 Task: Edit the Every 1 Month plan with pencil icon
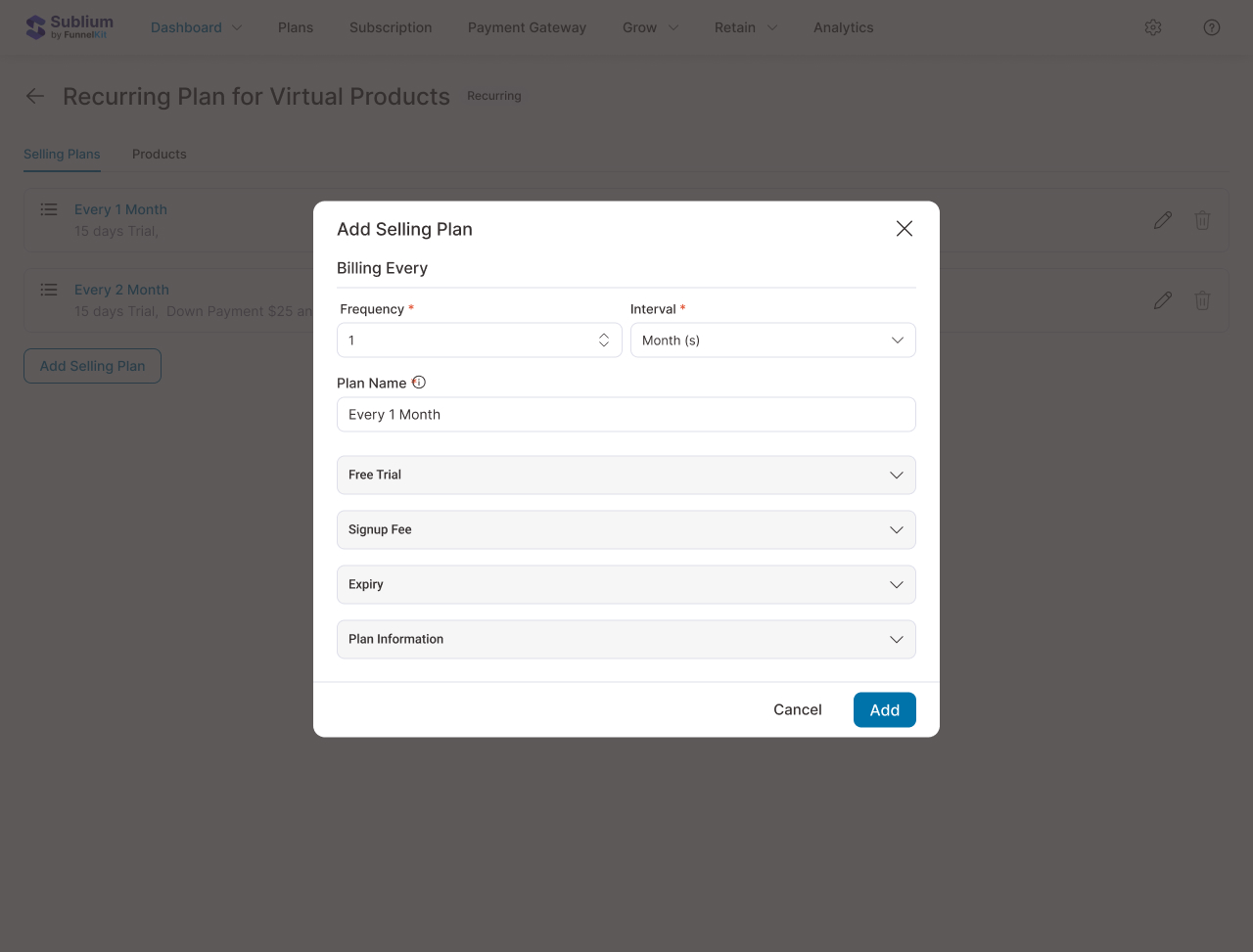1162,220
